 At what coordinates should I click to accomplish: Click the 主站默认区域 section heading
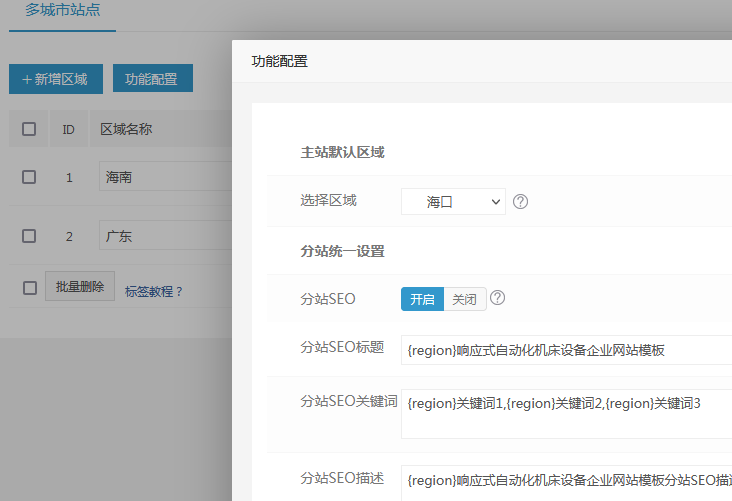pos(342,152)
